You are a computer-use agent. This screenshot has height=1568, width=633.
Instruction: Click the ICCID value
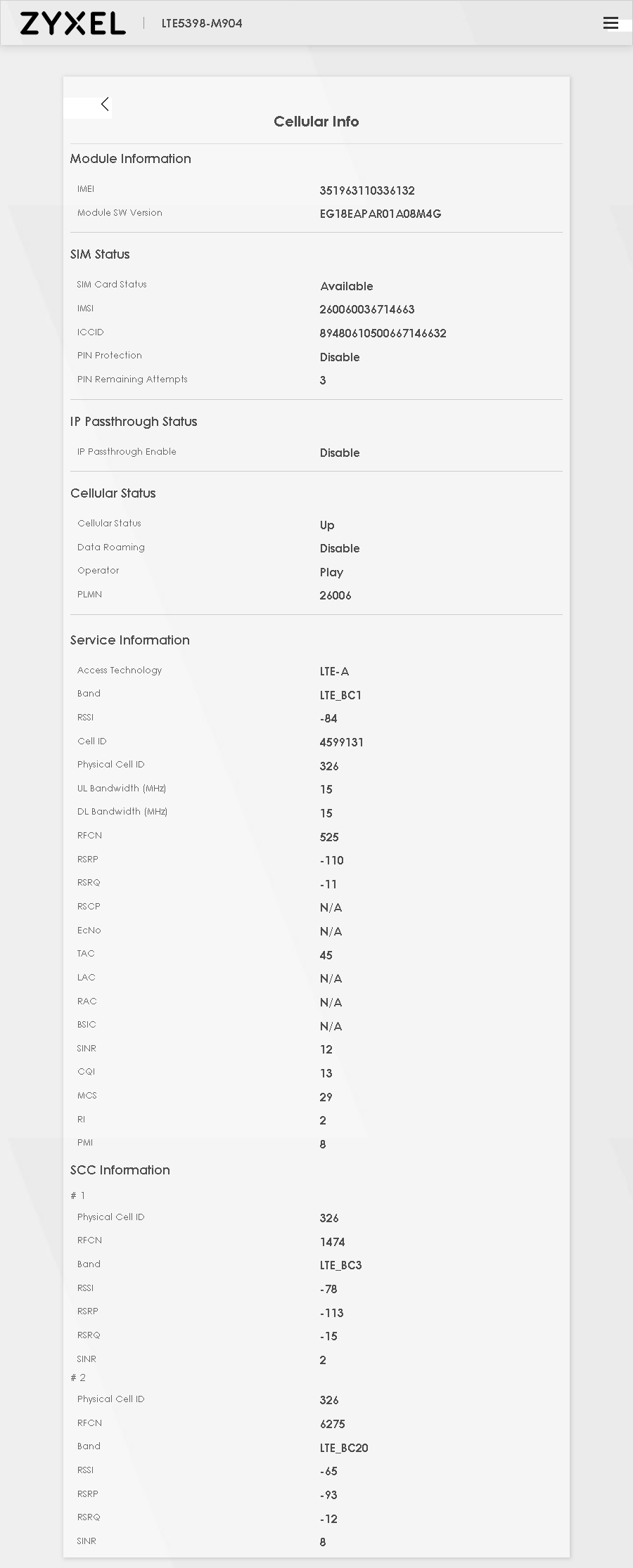[383, 333]
